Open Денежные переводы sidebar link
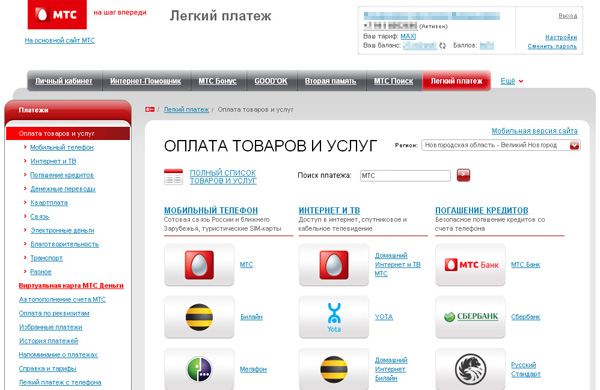Screen dimensions: 600x390 coord(63,189)
